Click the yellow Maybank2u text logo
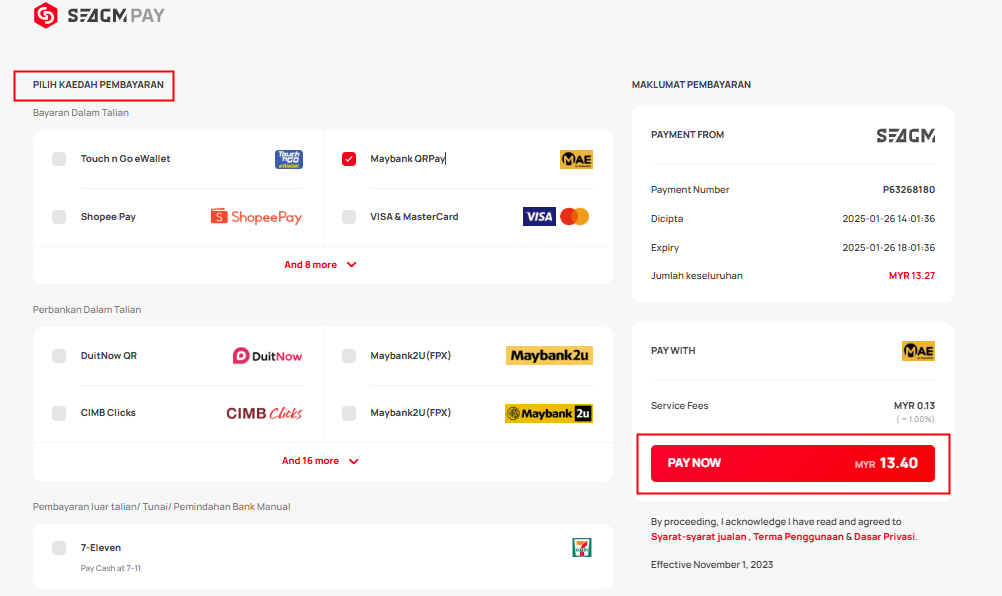This screenshot has height=596, width=1002. tap(550, 356)
